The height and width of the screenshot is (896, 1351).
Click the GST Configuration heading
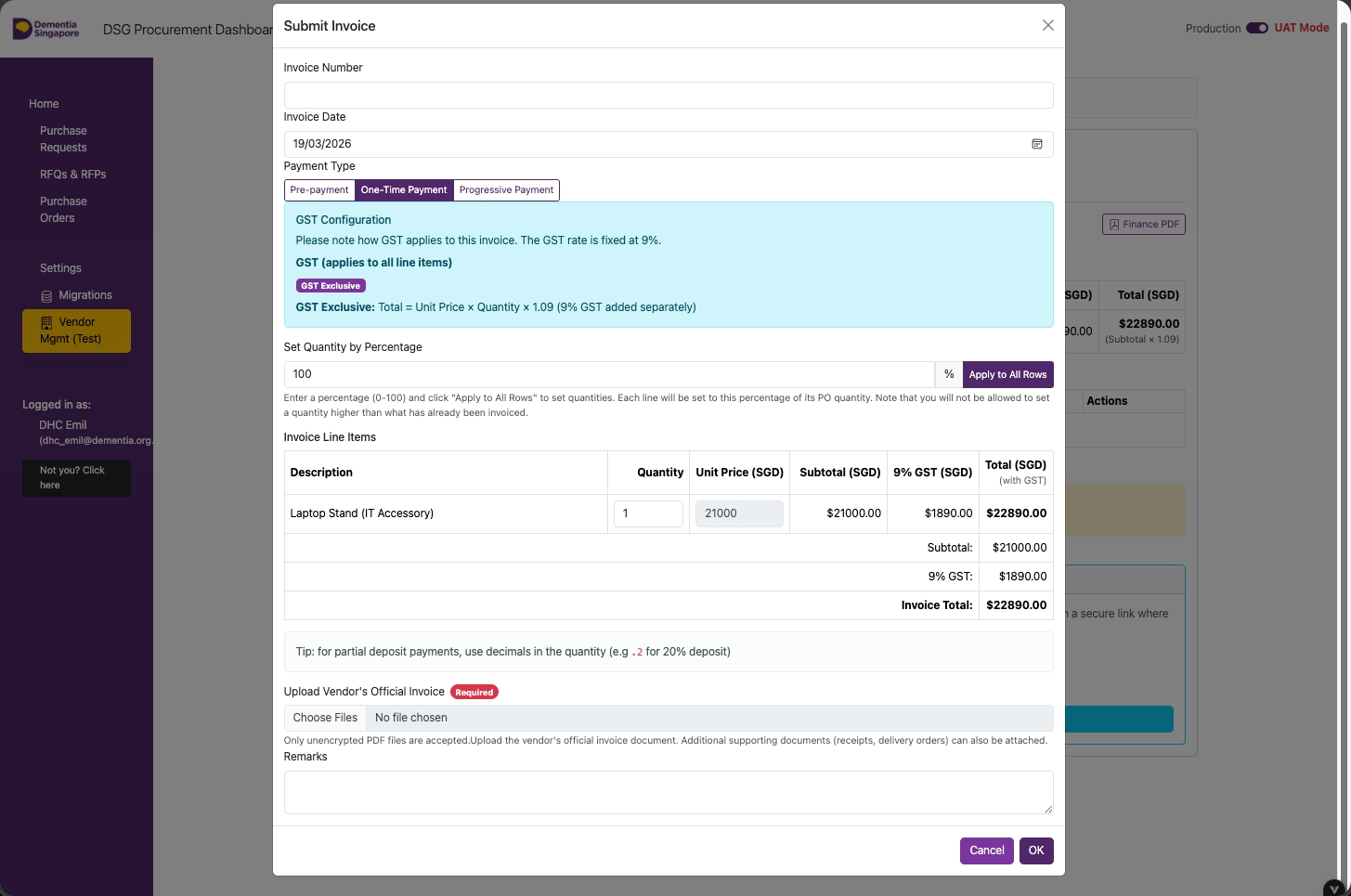[x=344, y=220]
